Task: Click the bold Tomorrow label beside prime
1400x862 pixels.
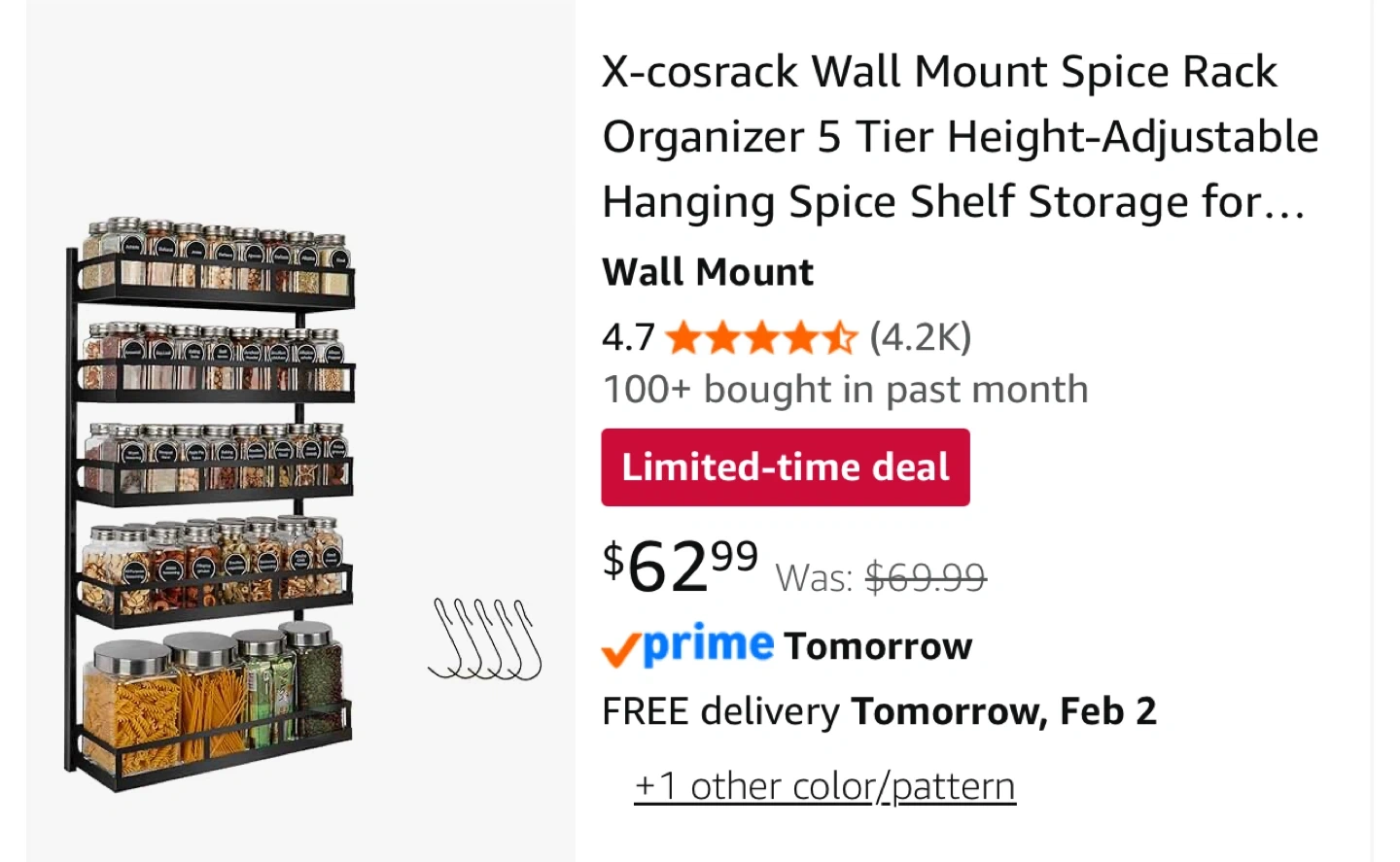Action: 878,646
